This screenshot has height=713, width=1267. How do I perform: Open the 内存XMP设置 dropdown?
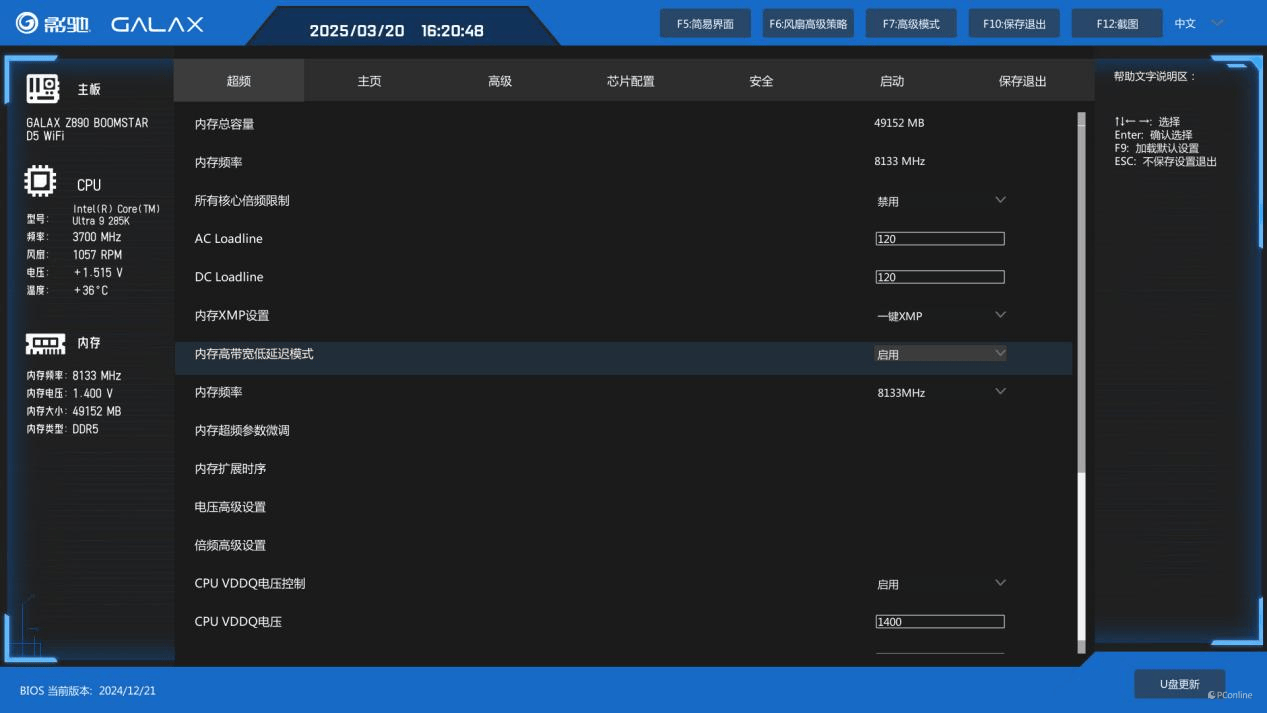point(940,316)
